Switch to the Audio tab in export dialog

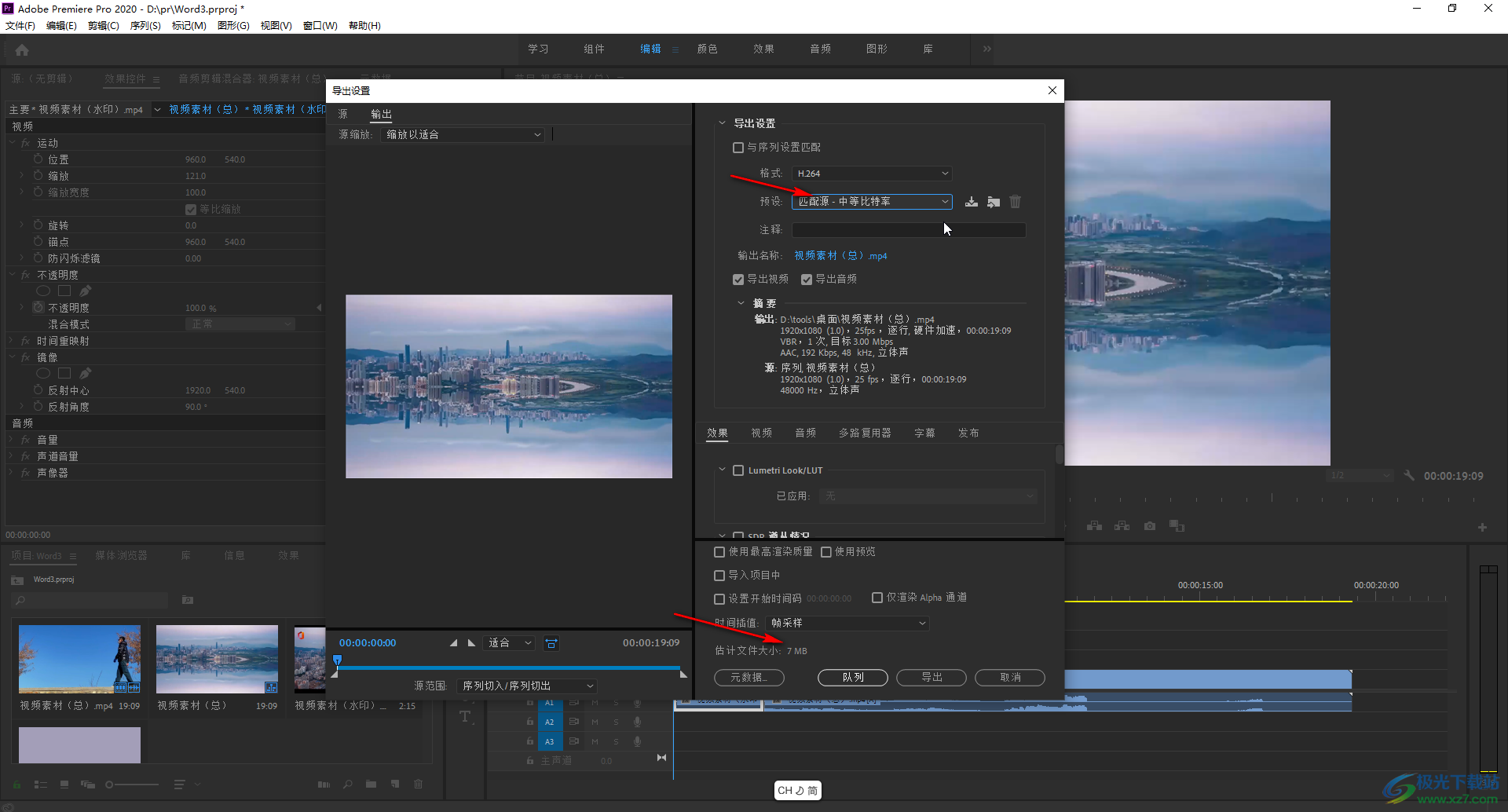(805, 433)
